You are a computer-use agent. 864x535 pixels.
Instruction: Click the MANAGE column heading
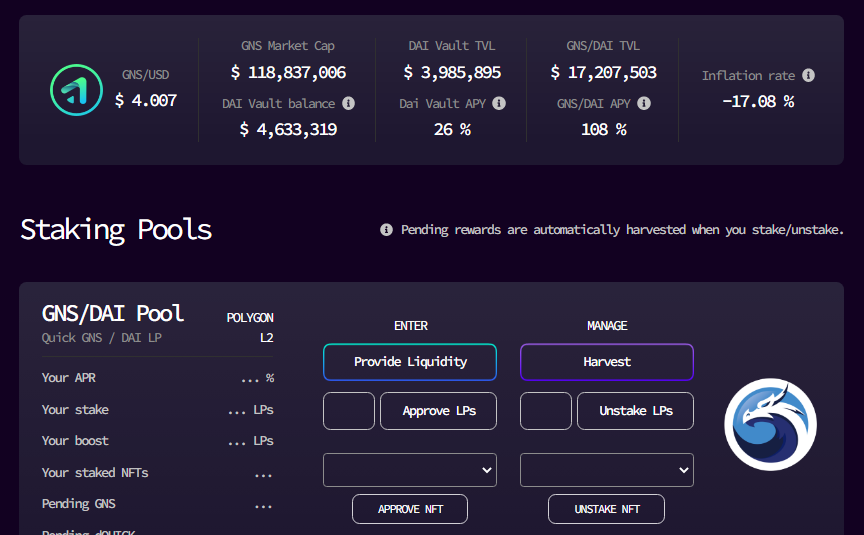pos(607,326)
